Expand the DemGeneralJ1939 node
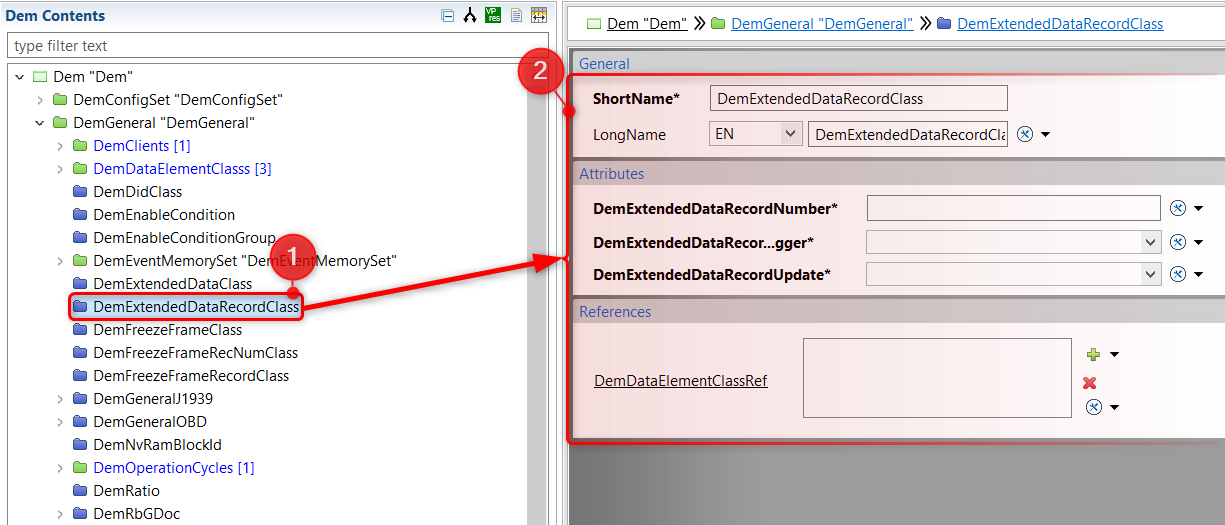This screenshot has width=1225, height=525. 60,399
